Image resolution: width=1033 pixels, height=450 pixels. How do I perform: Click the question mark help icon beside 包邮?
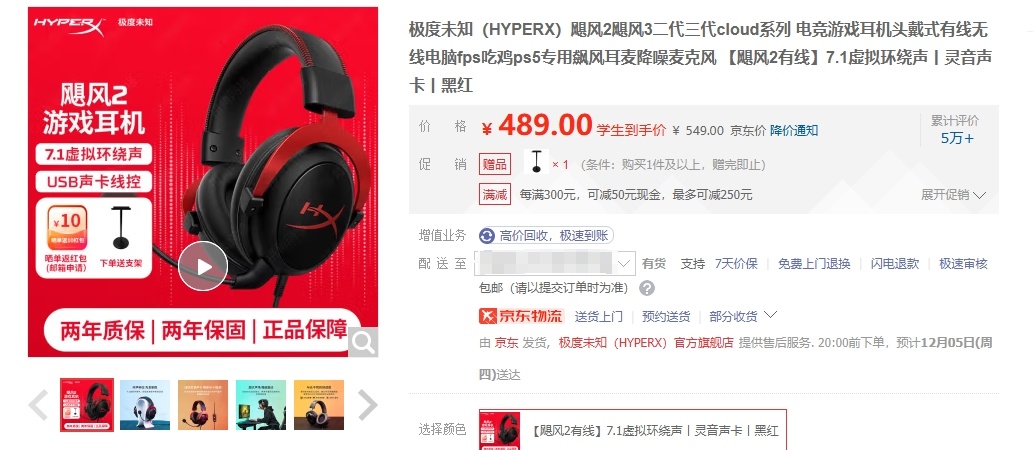coord(647,288)
